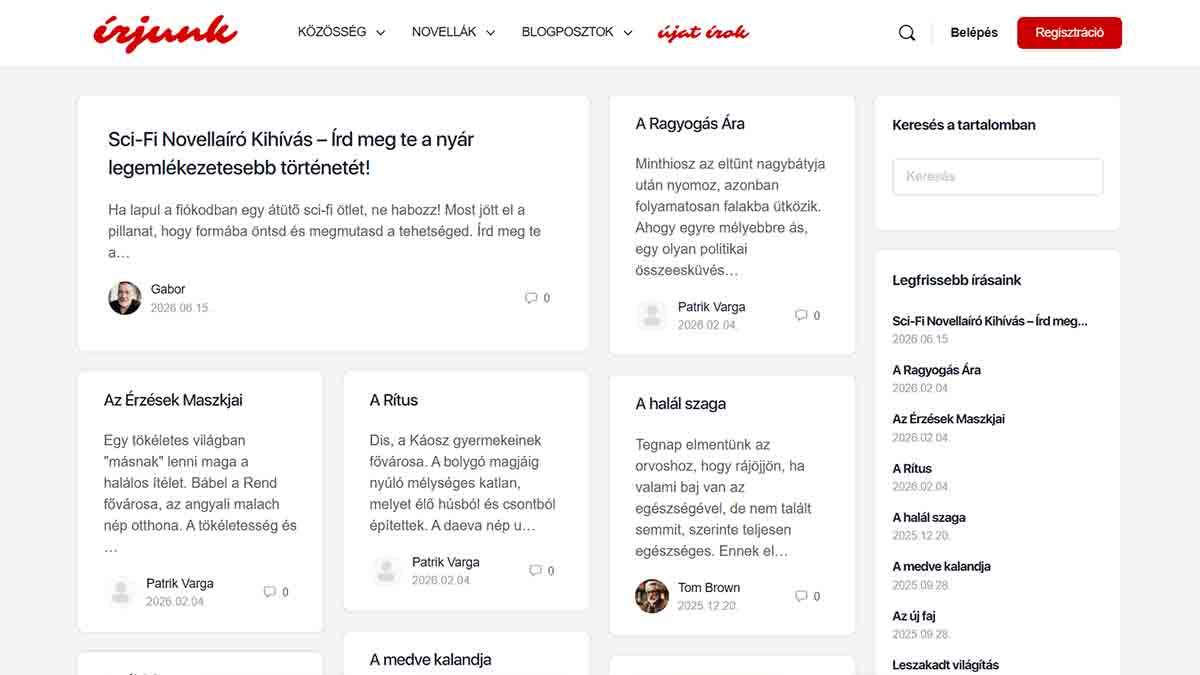Open sidebar link A medve kalandja
The image size is (1200, 675).
[942, 566]
